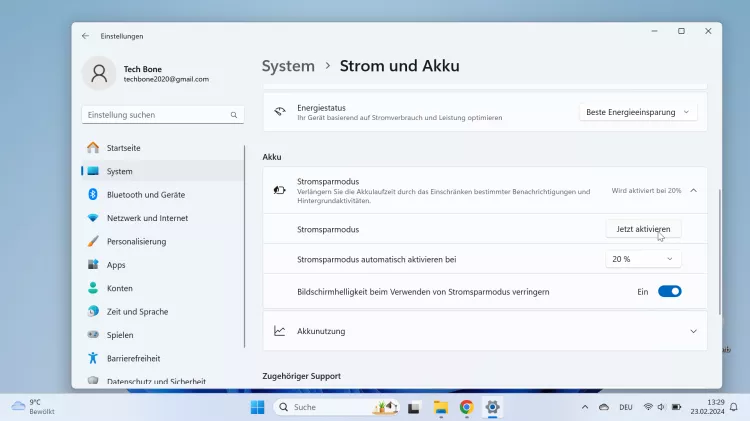750x421 pixels.
Task: Click the Jetzt aktivieren button
Action: [643, 229]
